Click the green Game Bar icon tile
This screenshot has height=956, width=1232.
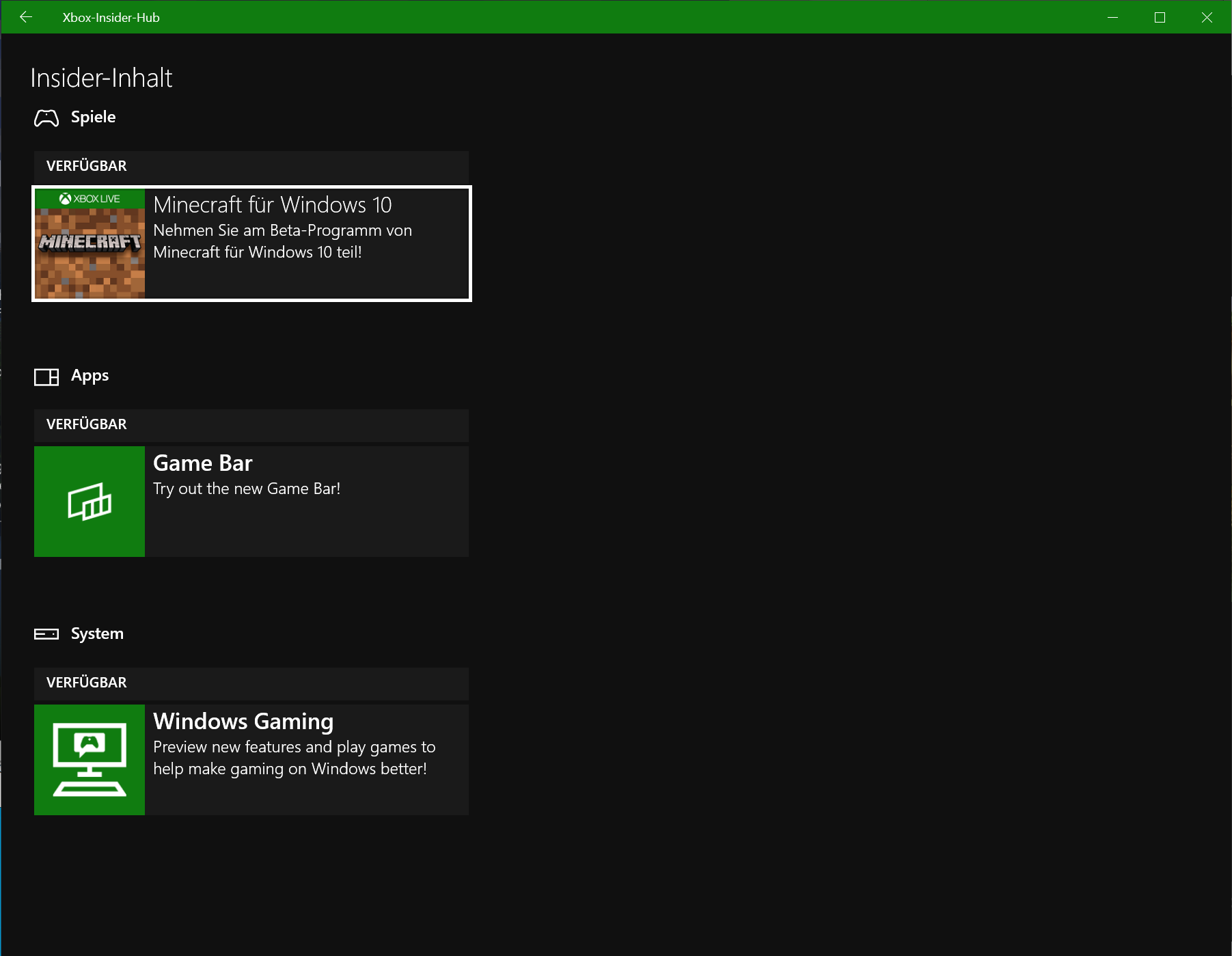90,502
